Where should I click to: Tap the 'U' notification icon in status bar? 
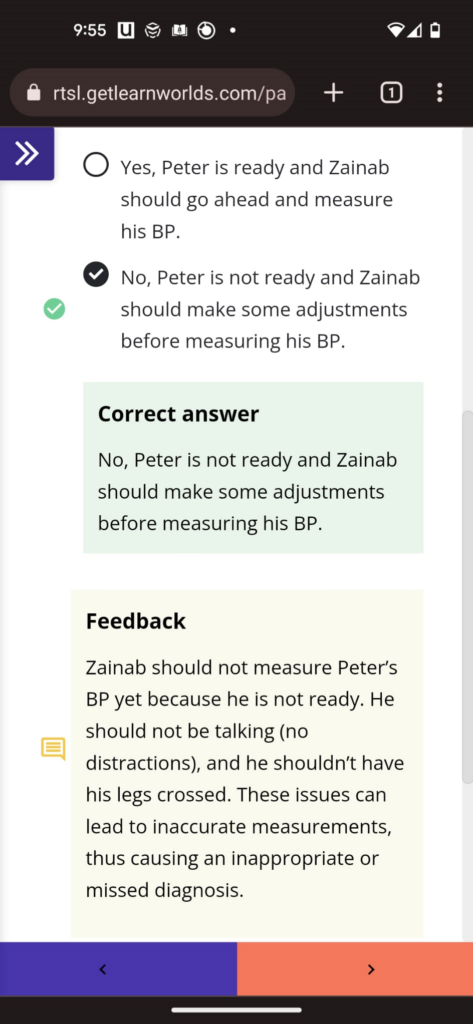tap(126, 30)
